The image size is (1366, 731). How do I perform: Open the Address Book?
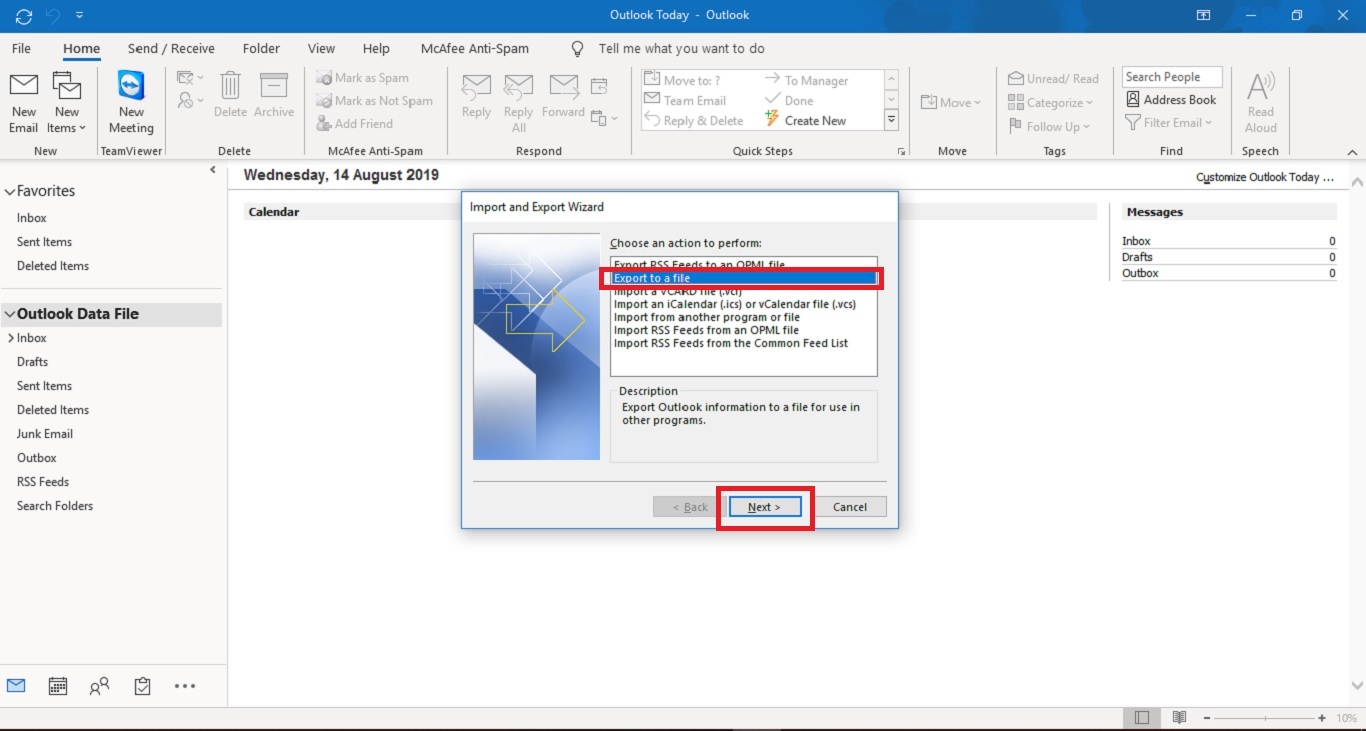[x=1171, y=100]
